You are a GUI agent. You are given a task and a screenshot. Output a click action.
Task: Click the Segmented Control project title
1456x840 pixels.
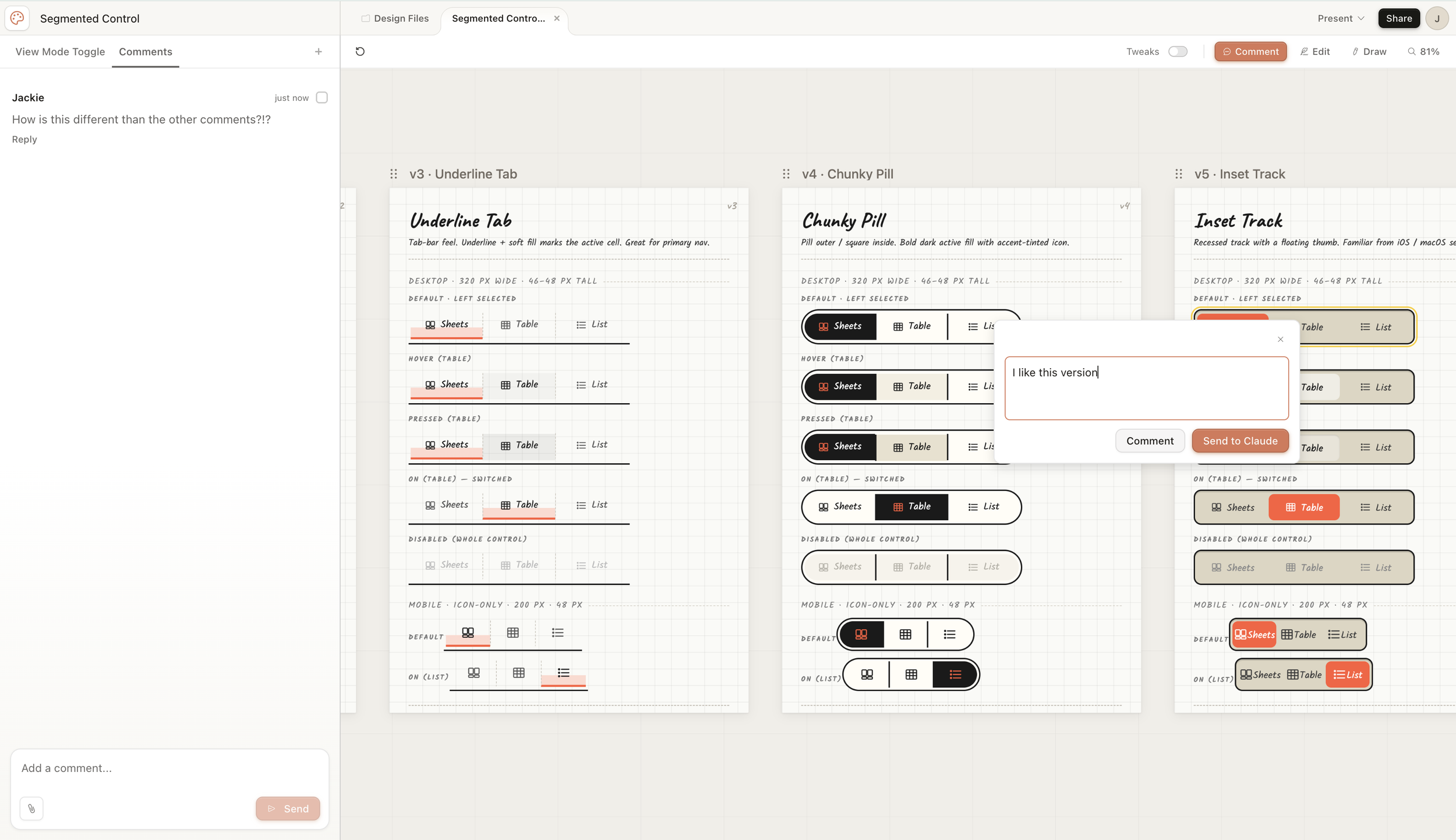pyautogui.click(x=90, y=18)
